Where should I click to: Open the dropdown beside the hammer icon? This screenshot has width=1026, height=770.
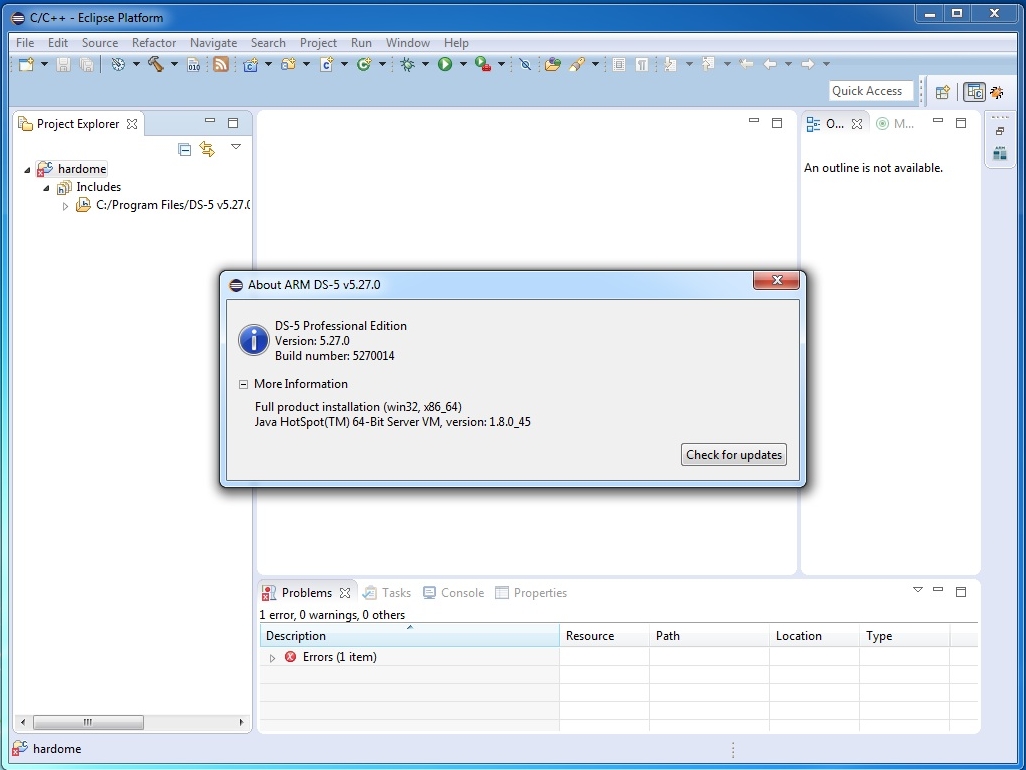pyautogui.click(x=174, y=64)
